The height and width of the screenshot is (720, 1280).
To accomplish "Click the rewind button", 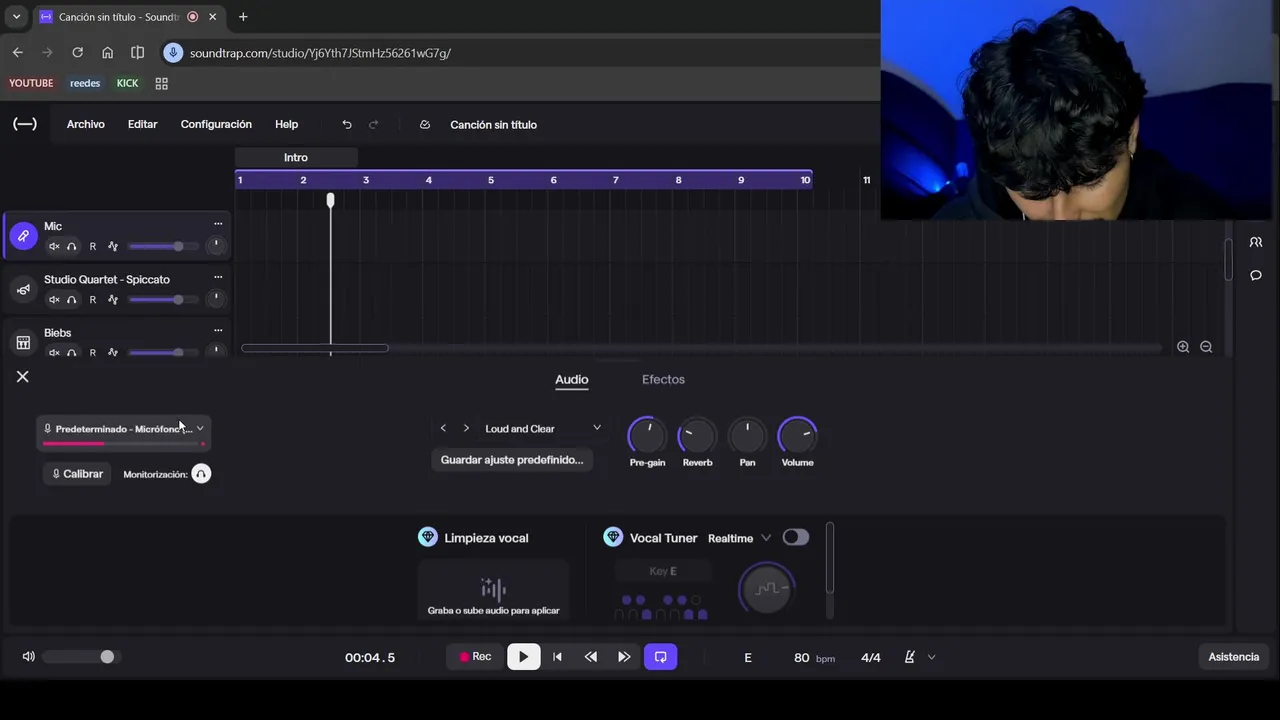I will click(x=591, y=657).
